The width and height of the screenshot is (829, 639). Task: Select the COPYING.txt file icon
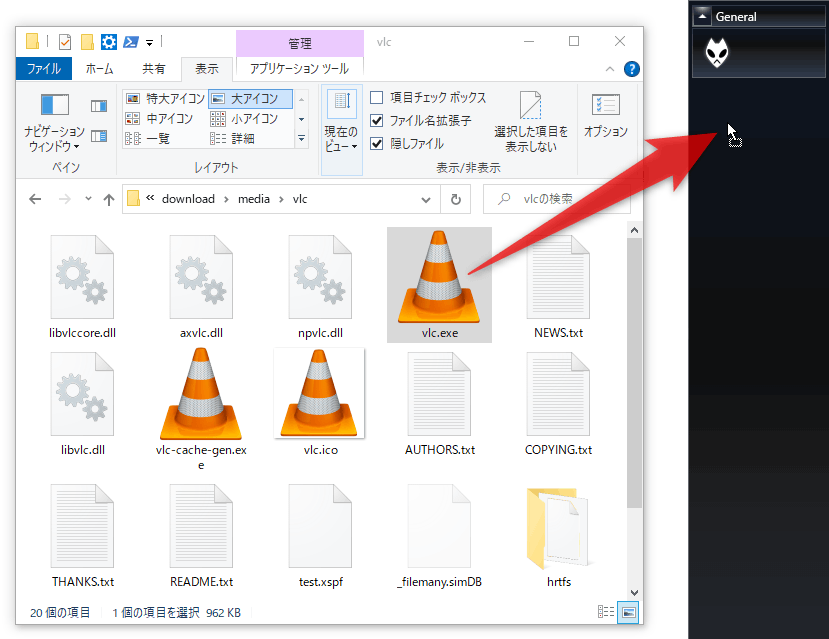[558, 394]
